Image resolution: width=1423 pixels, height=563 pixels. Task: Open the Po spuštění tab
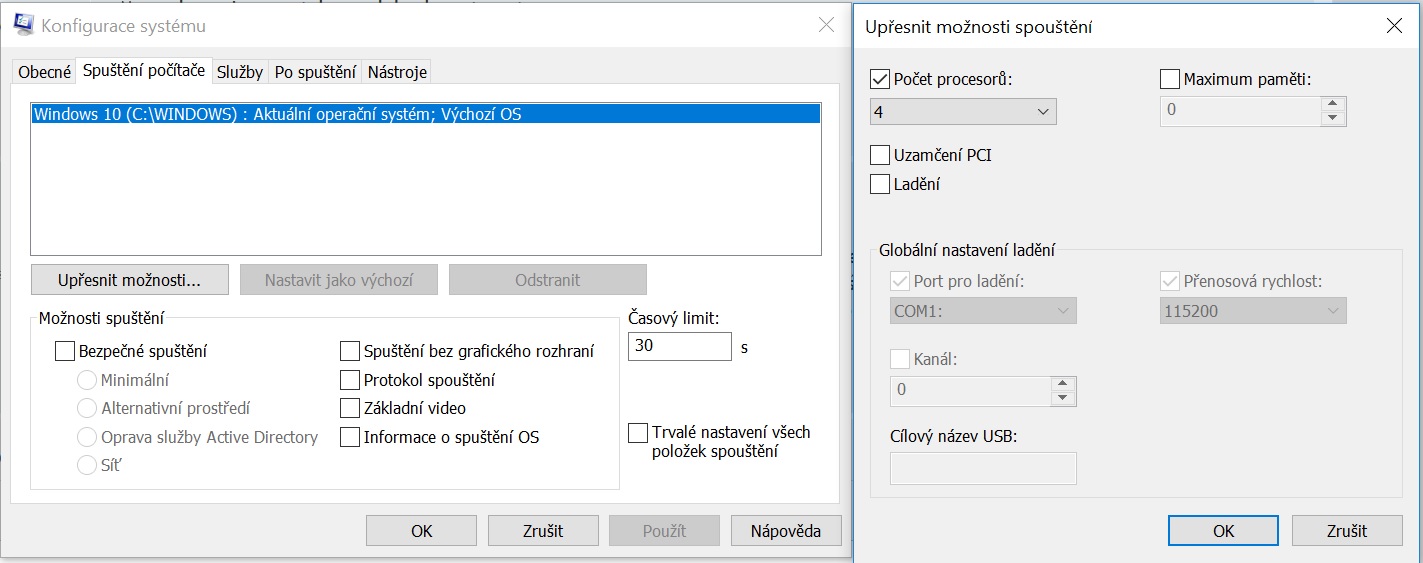point(315,72)
